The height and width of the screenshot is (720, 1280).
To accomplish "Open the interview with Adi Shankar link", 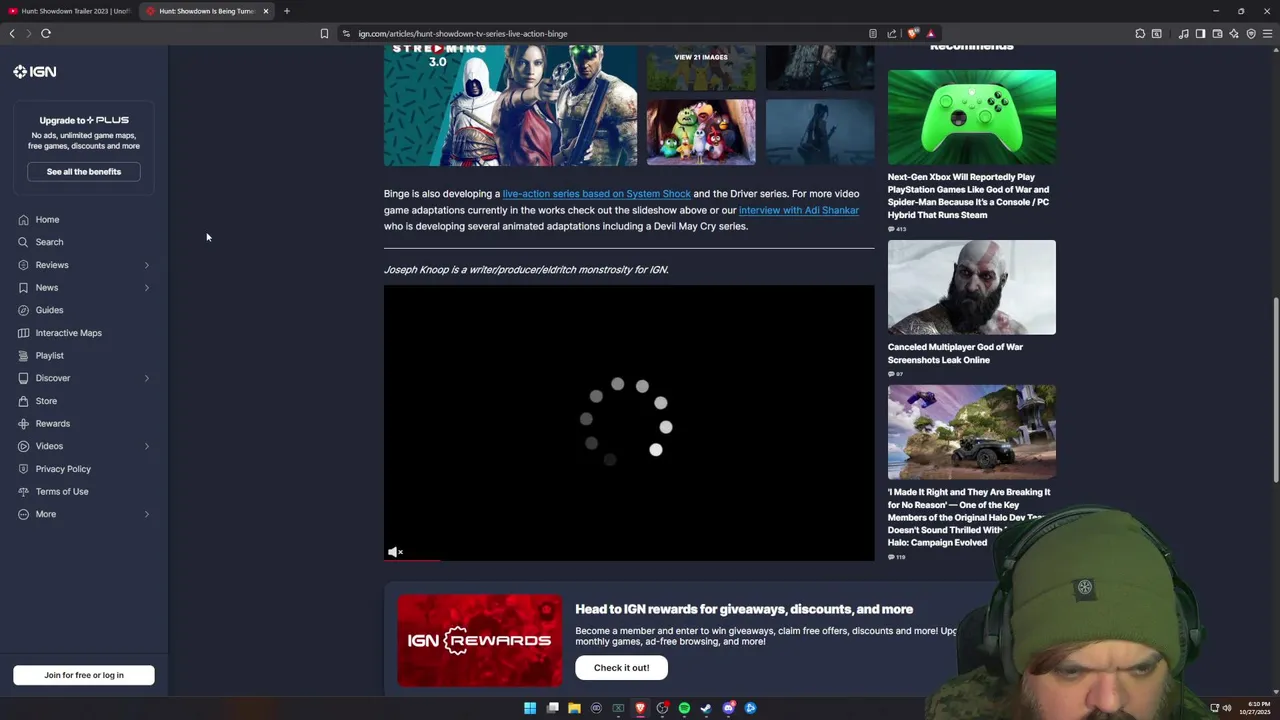I will [798, 210].
